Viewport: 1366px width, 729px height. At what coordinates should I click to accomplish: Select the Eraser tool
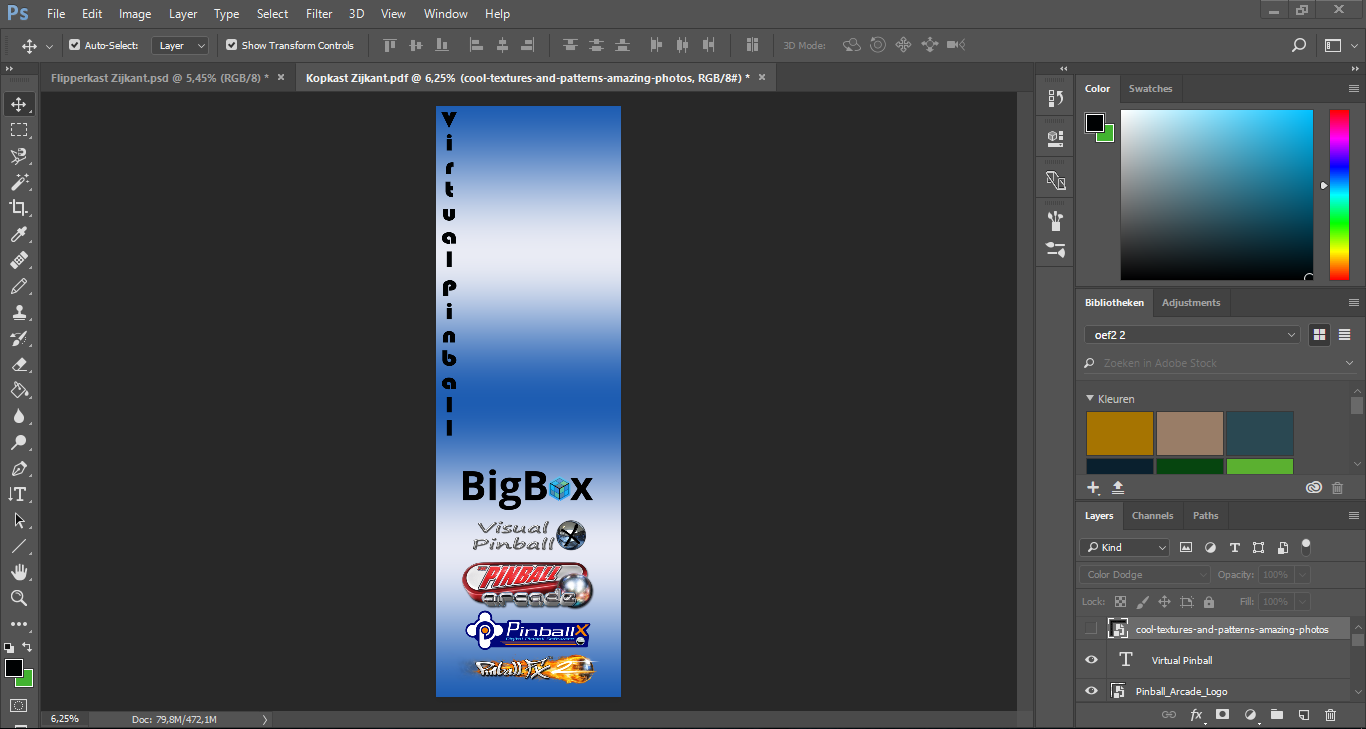[x=19, y=364]
